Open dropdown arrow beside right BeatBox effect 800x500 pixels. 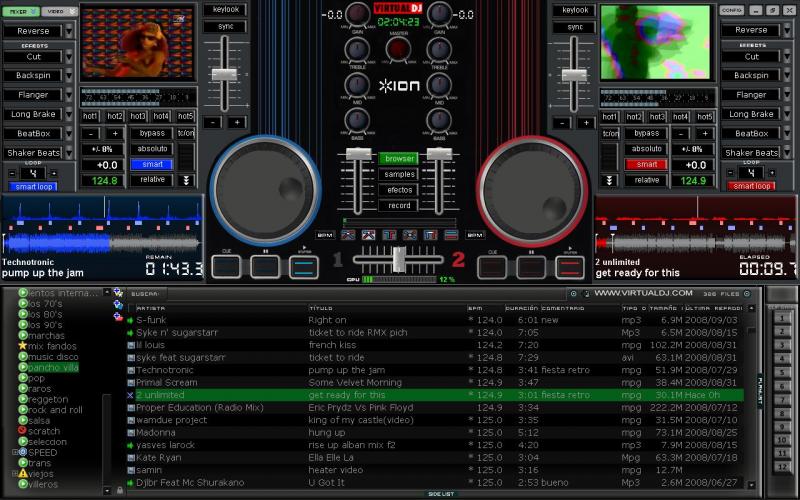pos(788,133)
